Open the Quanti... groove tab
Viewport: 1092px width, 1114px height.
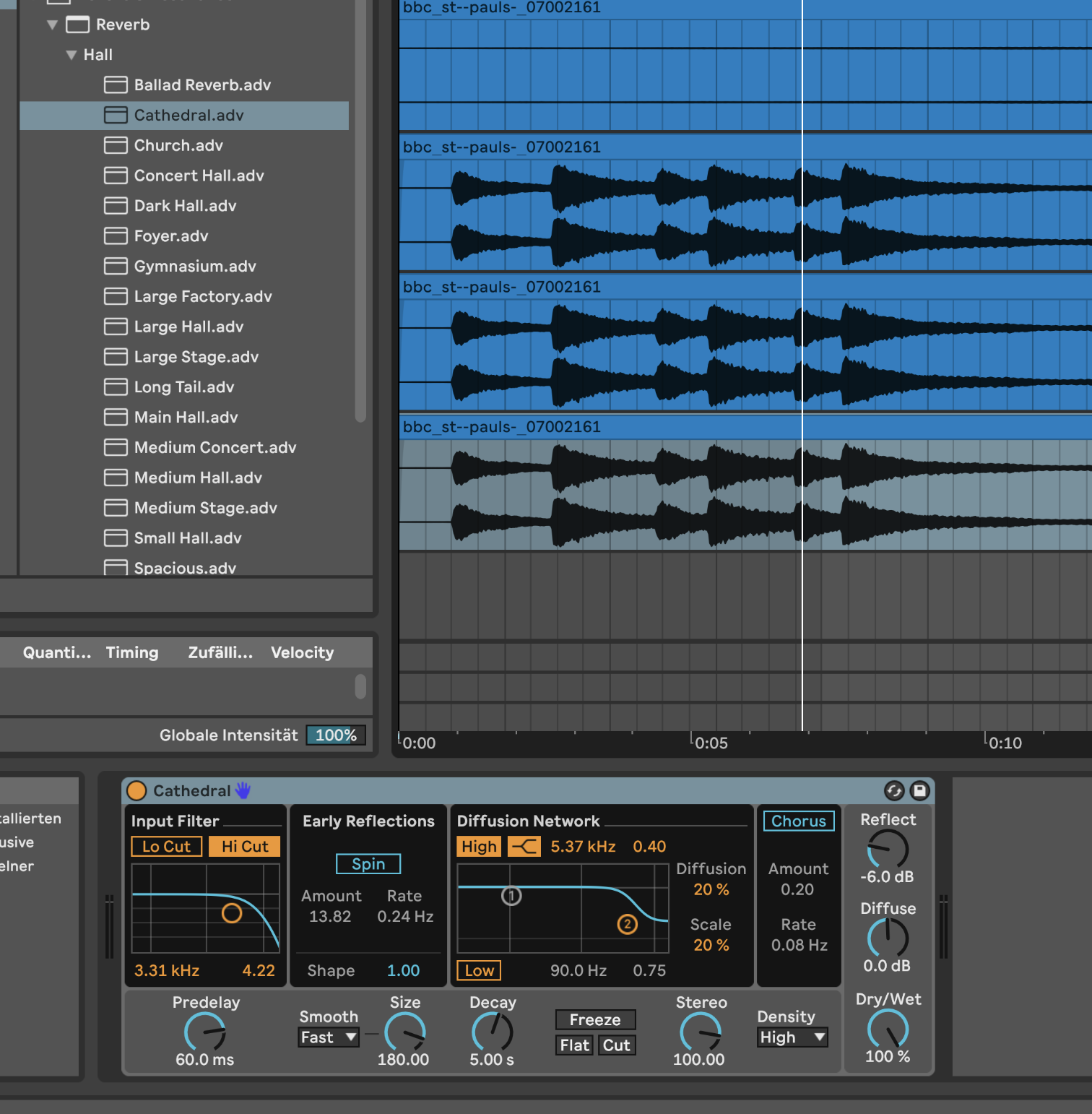tap(57, 653)
